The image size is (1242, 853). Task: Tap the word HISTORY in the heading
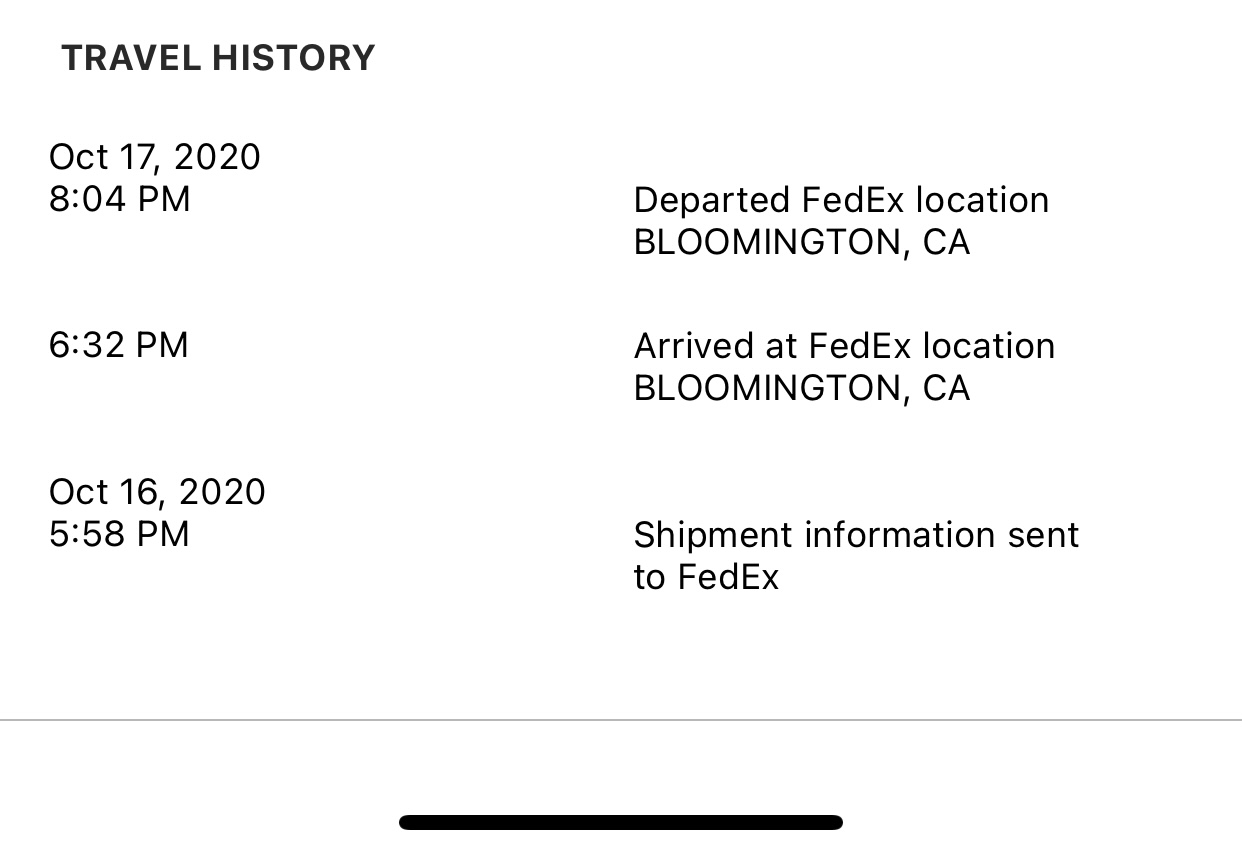pos(293,58)
